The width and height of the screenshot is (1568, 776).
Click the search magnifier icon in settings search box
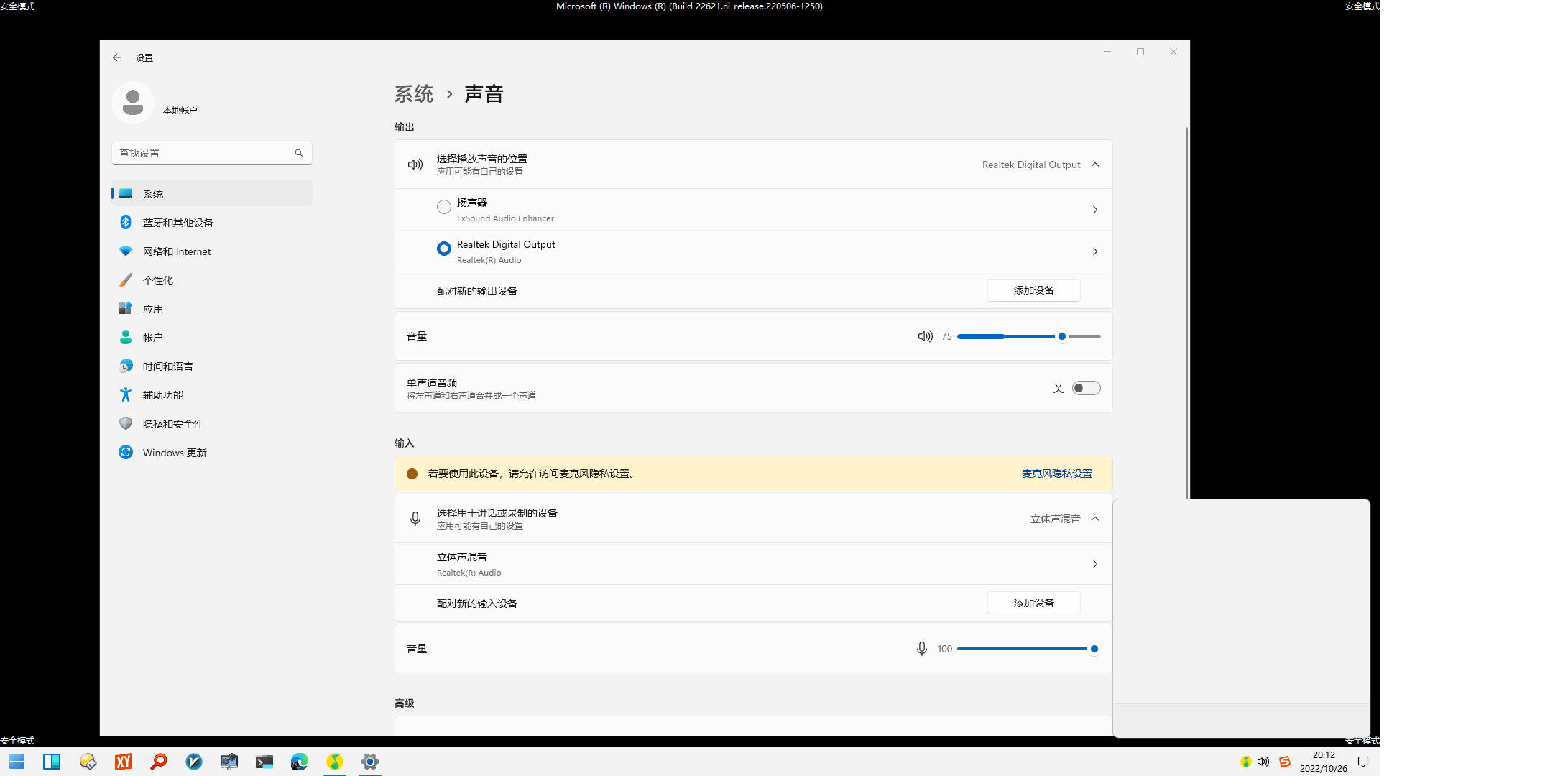point(299,153)
